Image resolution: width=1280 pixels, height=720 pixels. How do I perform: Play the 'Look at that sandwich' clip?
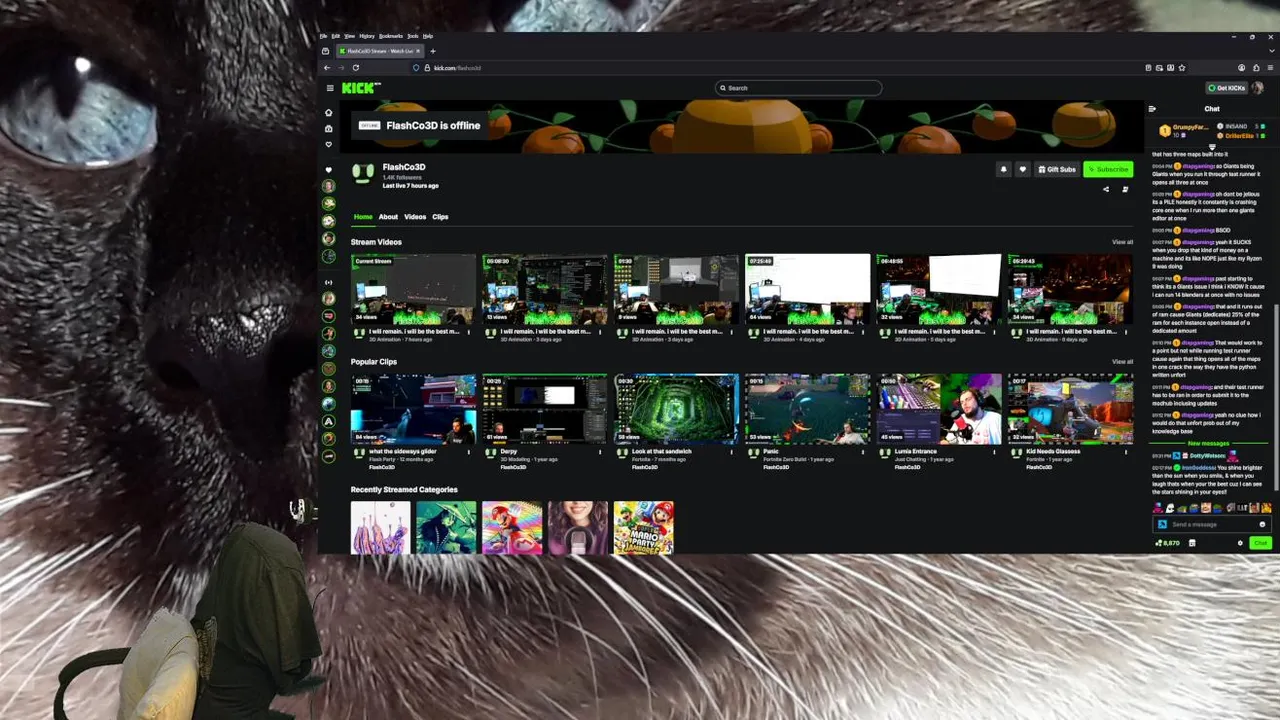pos(676,409)
